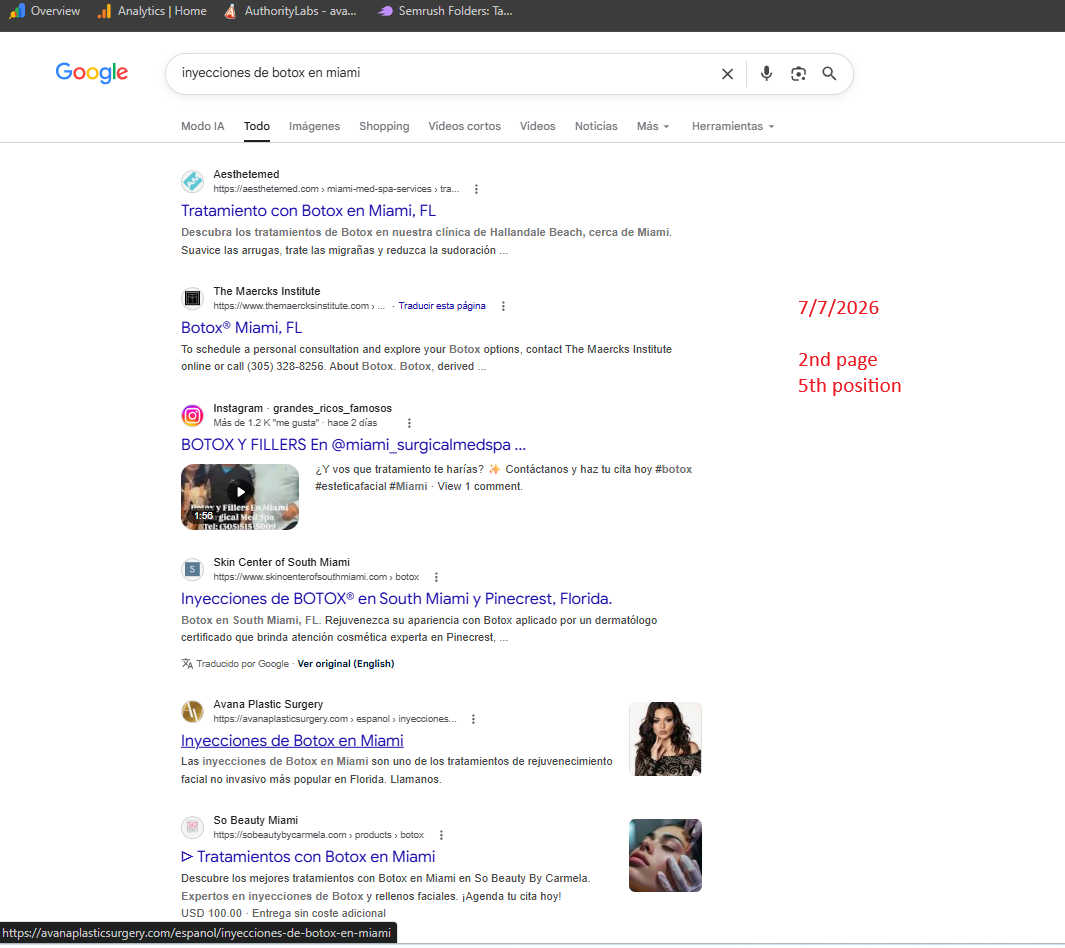Open more options for Maercks Institute result

(503, 306)
